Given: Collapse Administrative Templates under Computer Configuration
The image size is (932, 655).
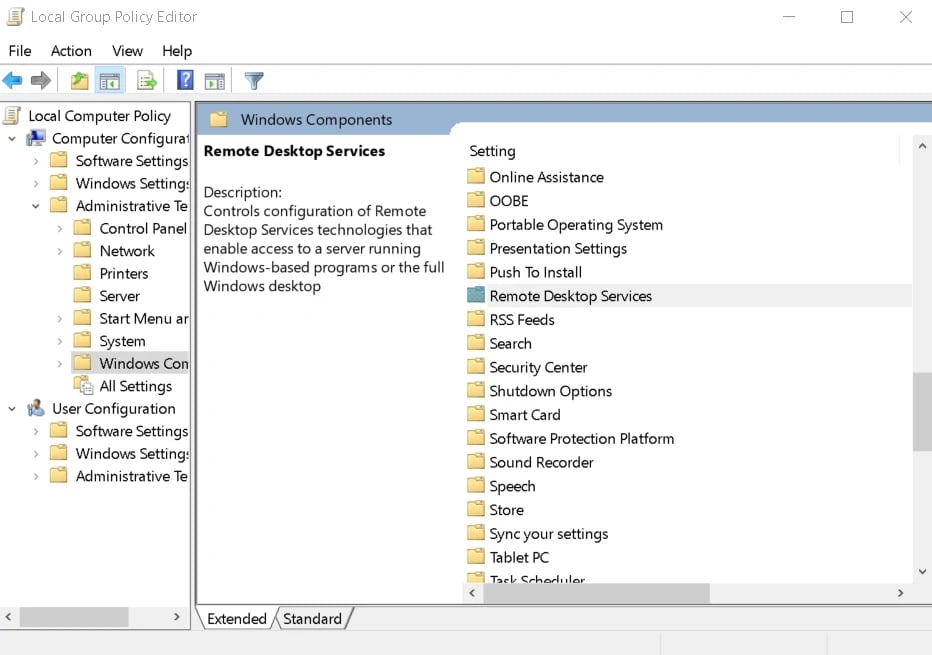Looking at the screenshot, I should pyautogui.click(x=36, y=206).
